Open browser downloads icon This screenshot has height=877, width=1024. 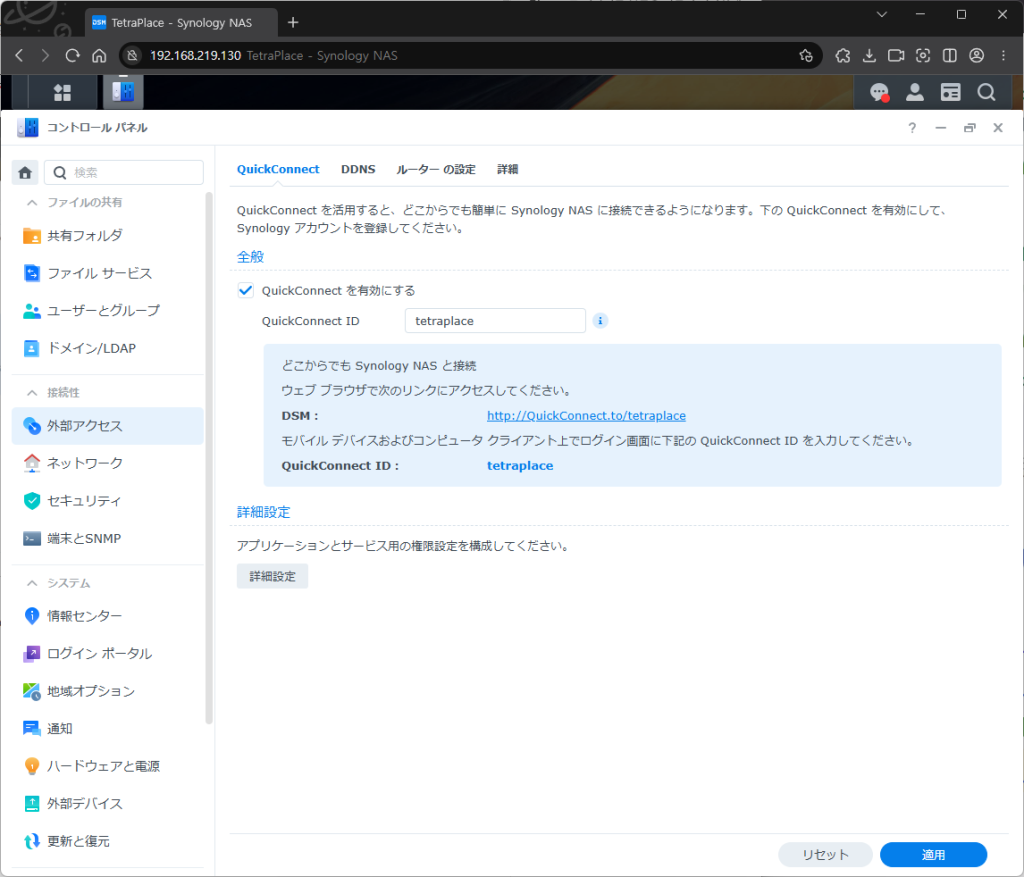click(x=869, y=56)
